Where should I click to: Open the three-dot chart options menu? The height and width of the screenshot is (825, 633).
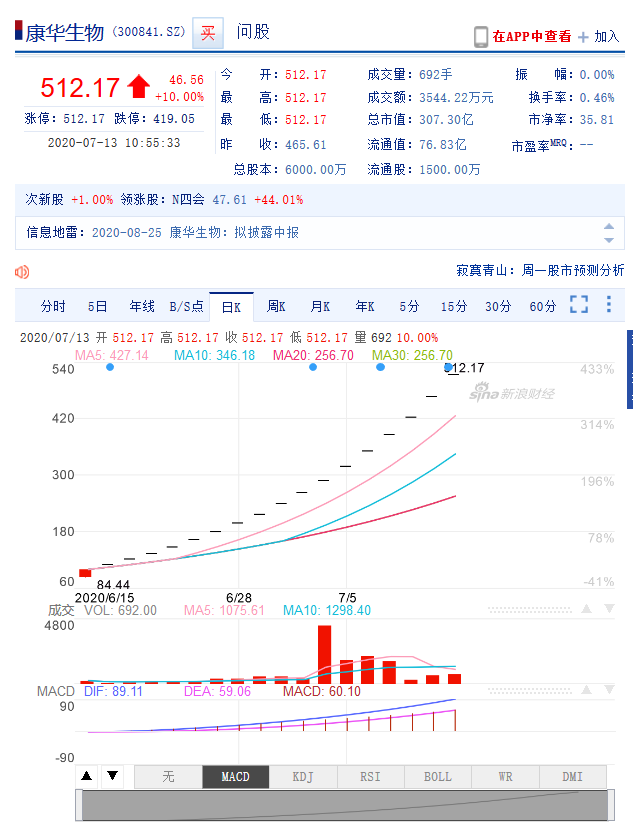pyautogui.click(x=609, y=304)
